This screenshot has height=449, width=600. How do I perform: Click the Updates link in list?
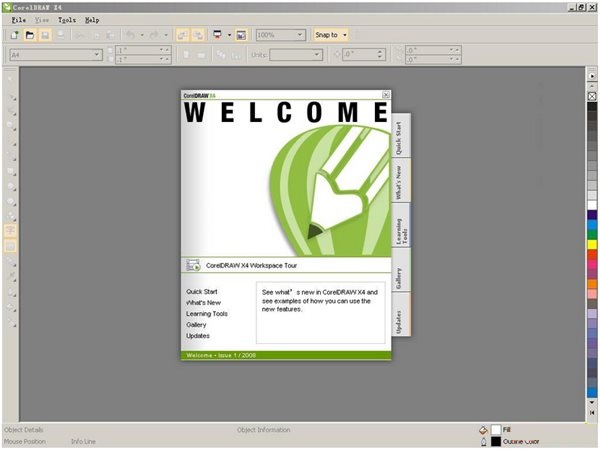[x=198, y=336]
